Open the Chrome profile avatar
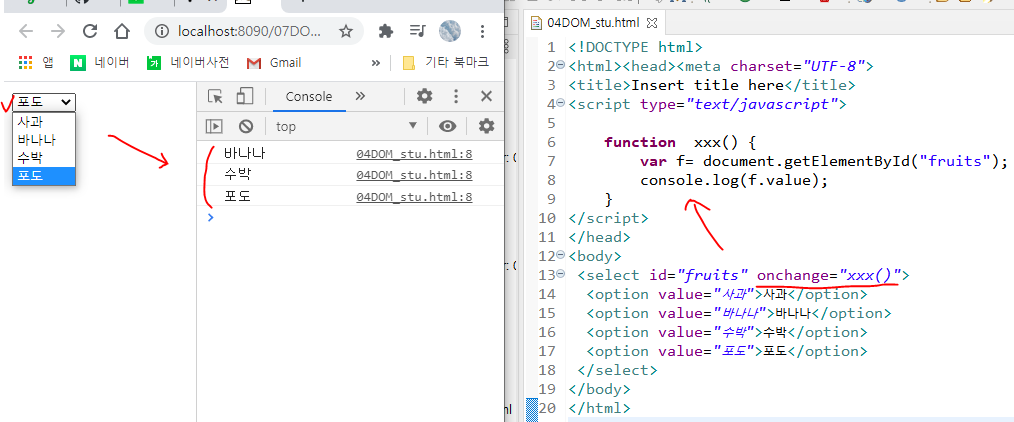This screenshot has height=422, width=1014. click(449, 31)
